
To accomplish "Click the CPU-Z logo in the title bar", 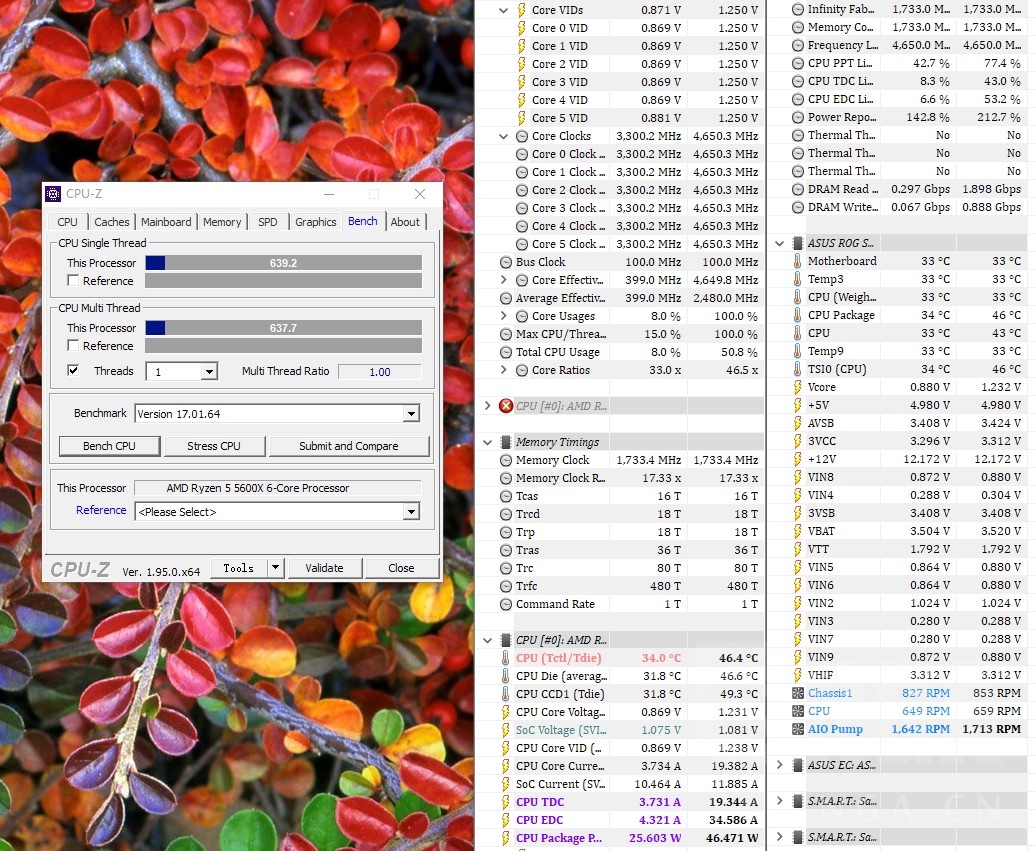I will click(53, 193).
